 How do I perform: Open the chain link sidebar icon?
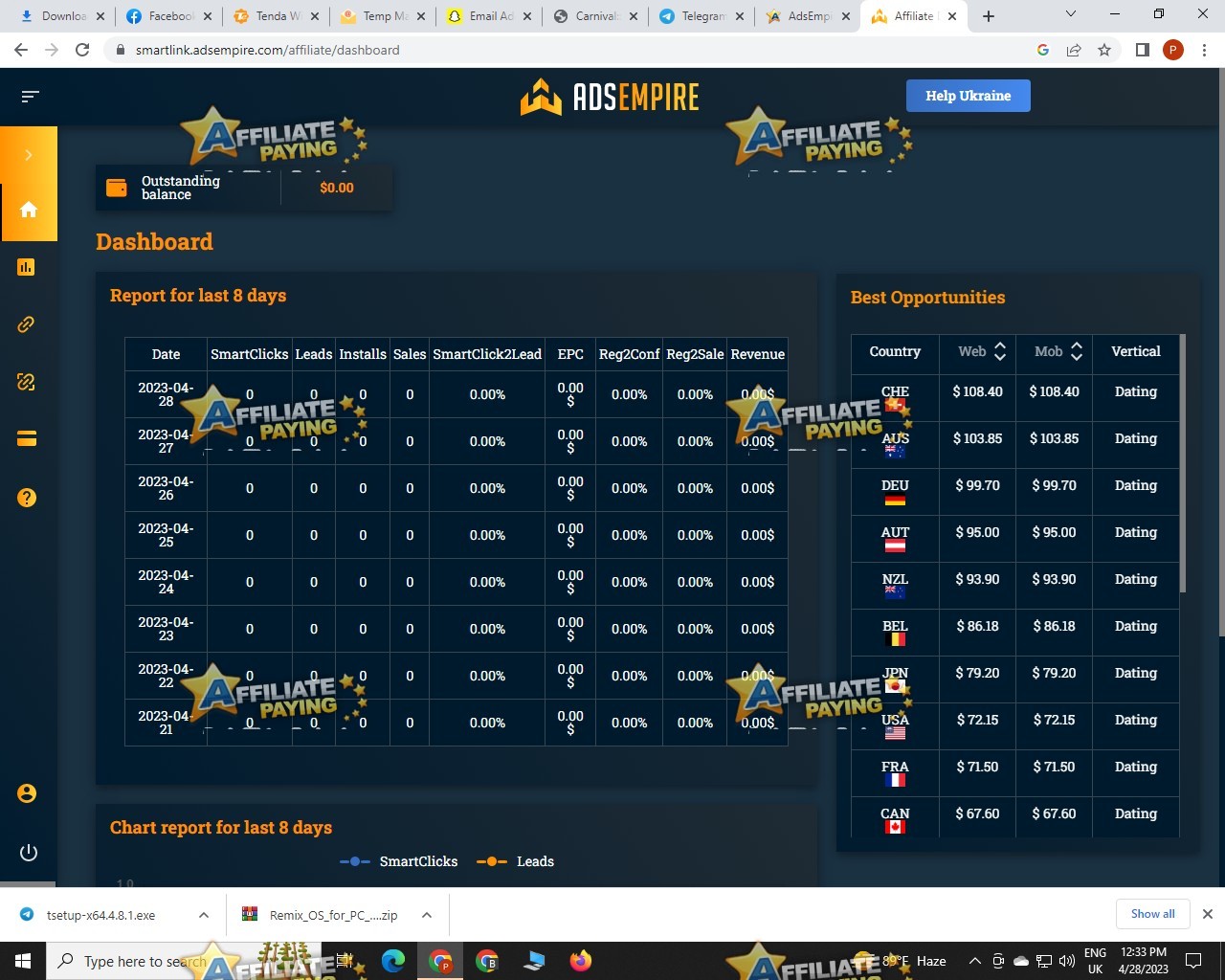click(27, 324)
